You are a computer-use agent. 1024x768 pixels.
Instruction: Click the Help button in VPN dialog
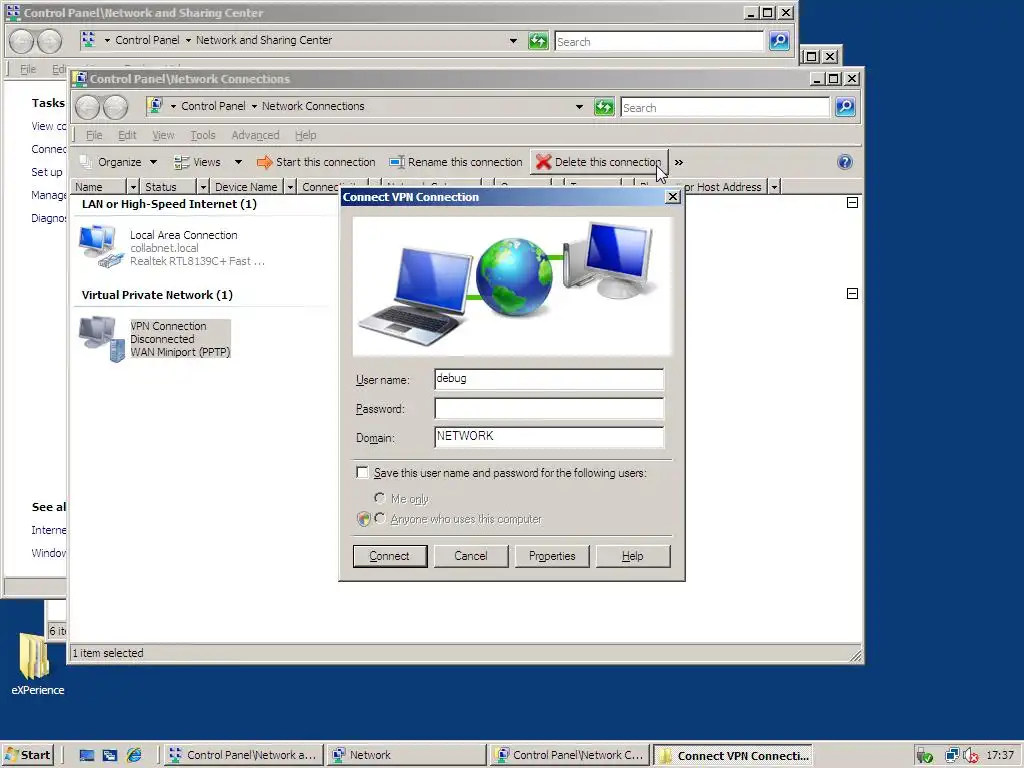pyautogui.click(x=633, y=556)
